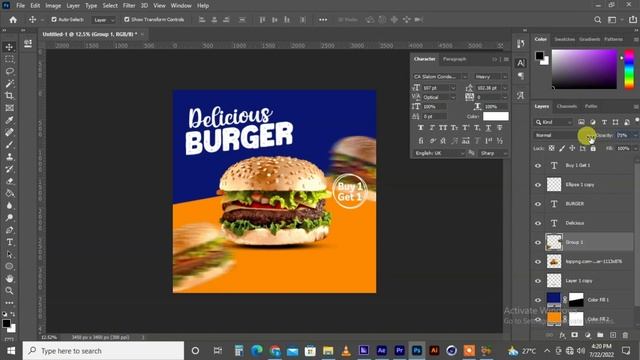The width and height of the screenshot is (640, 360).
Task: Toggle the Auto-Select checkbox
Action: pos(54,20)
